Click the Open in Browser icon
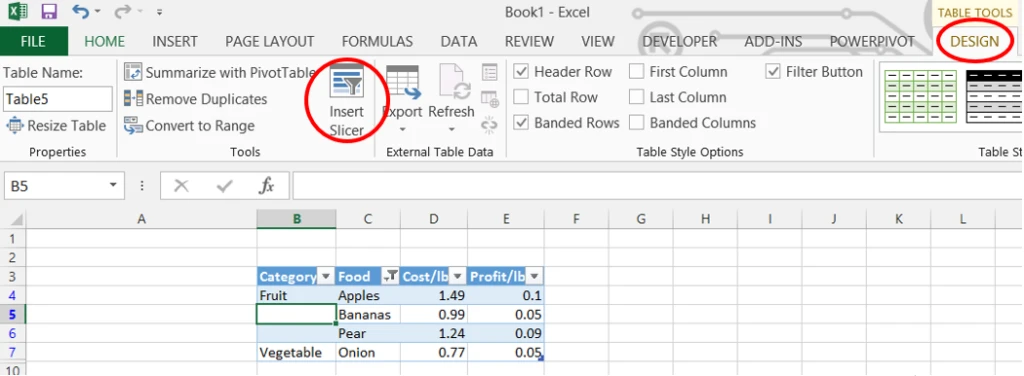Viewport: 1024px width, 376px height. tap(490, 99)
